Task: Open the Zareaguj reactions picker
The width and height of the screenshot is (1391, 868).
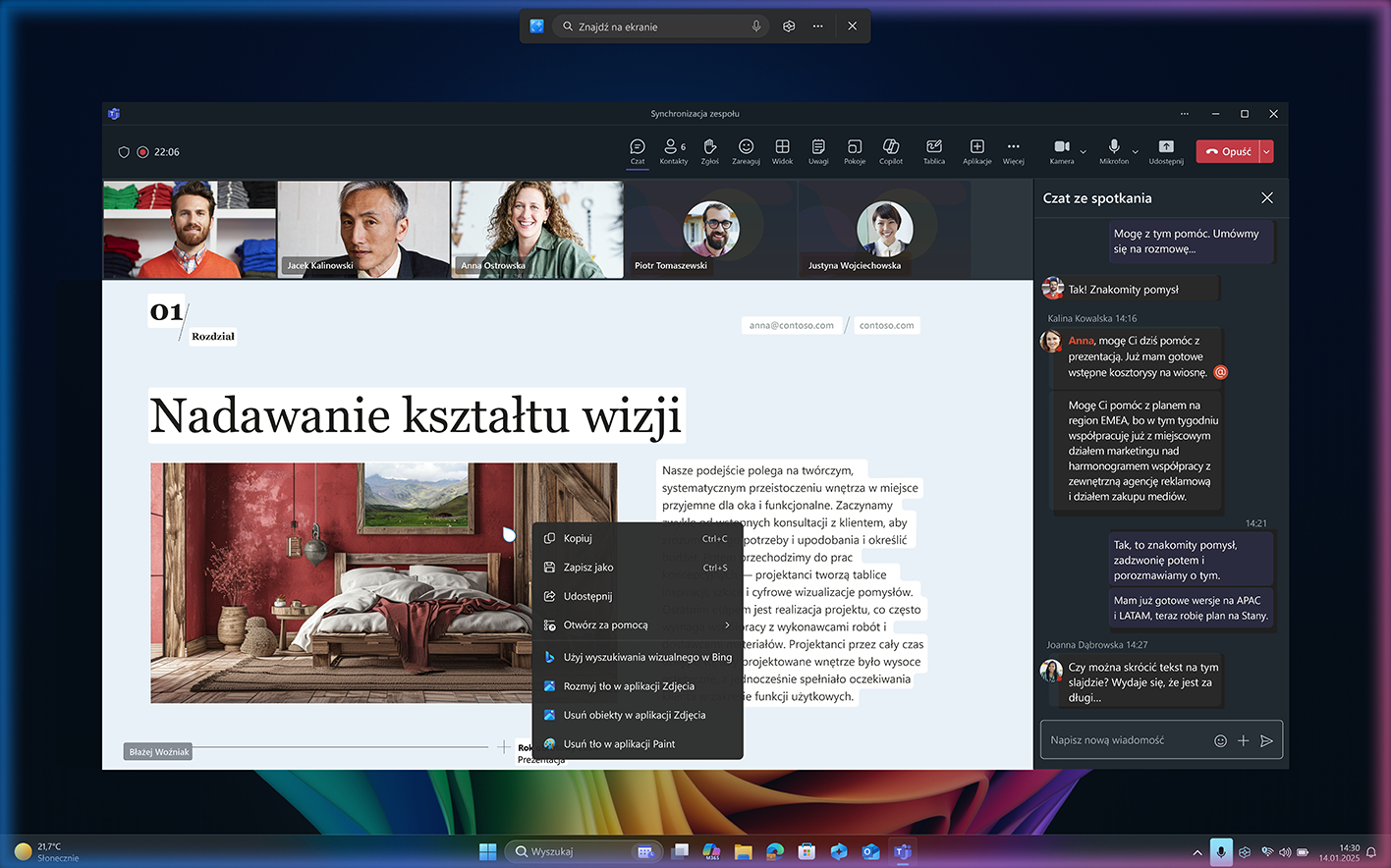Action: pyautogui.click(x=746, y=151)
